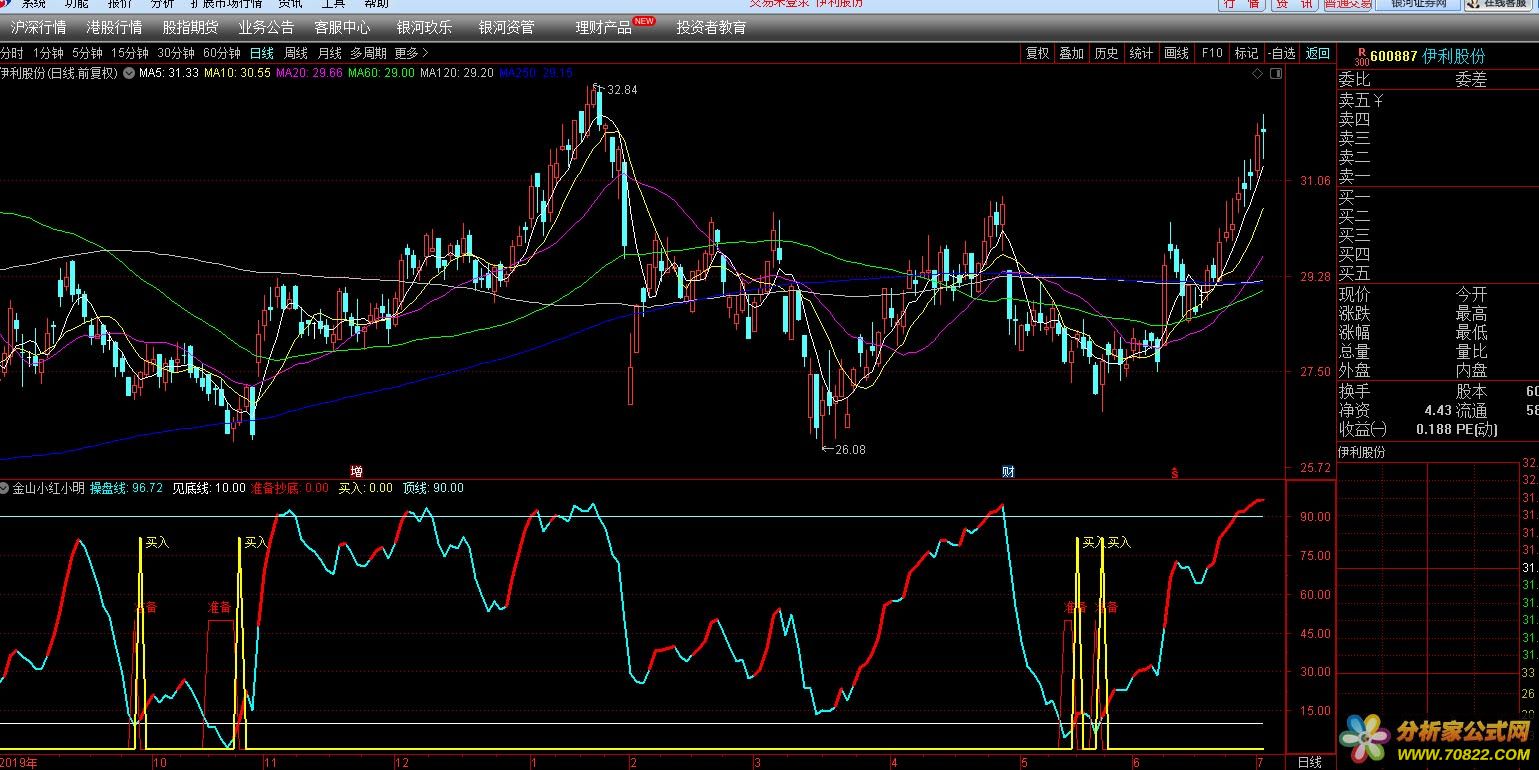Open 多周期 multi-period view
This screenshot has width=1539, height=770.
click(x=368, y=53)
